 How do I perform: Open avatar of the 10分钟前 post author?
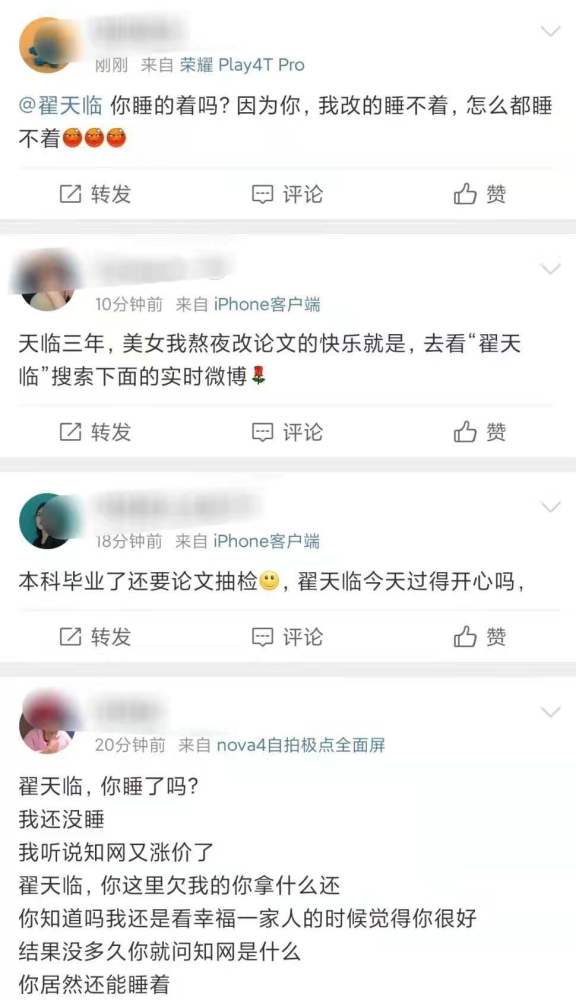(x=48, y=283)
